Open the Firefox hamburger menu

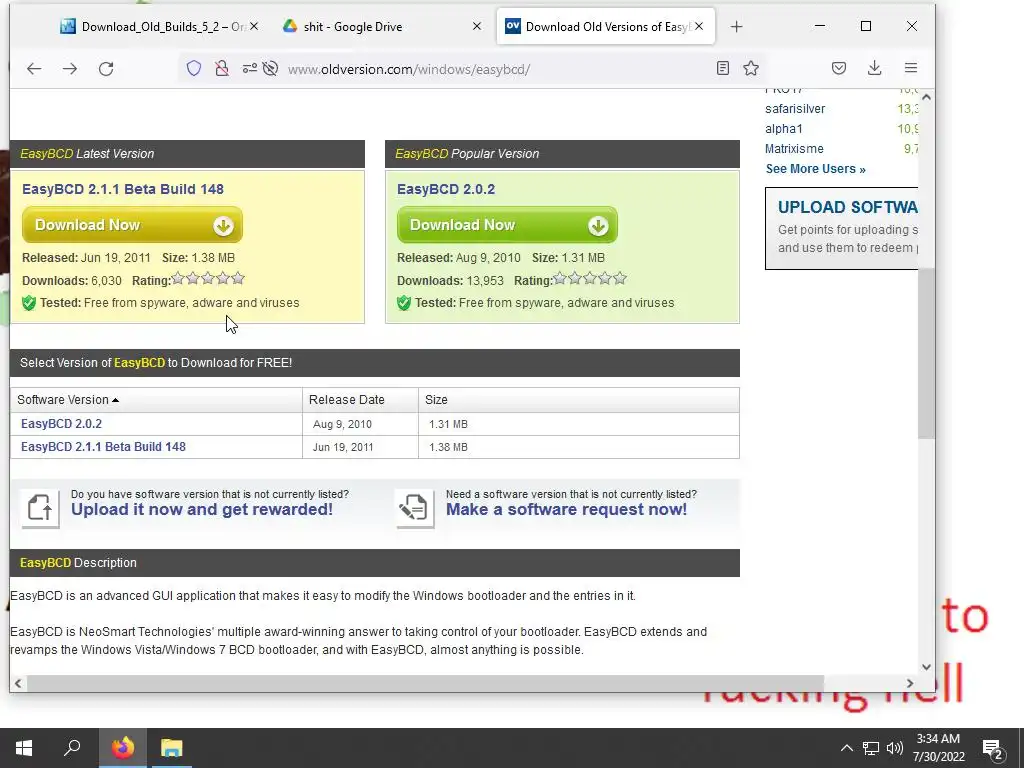910,68
